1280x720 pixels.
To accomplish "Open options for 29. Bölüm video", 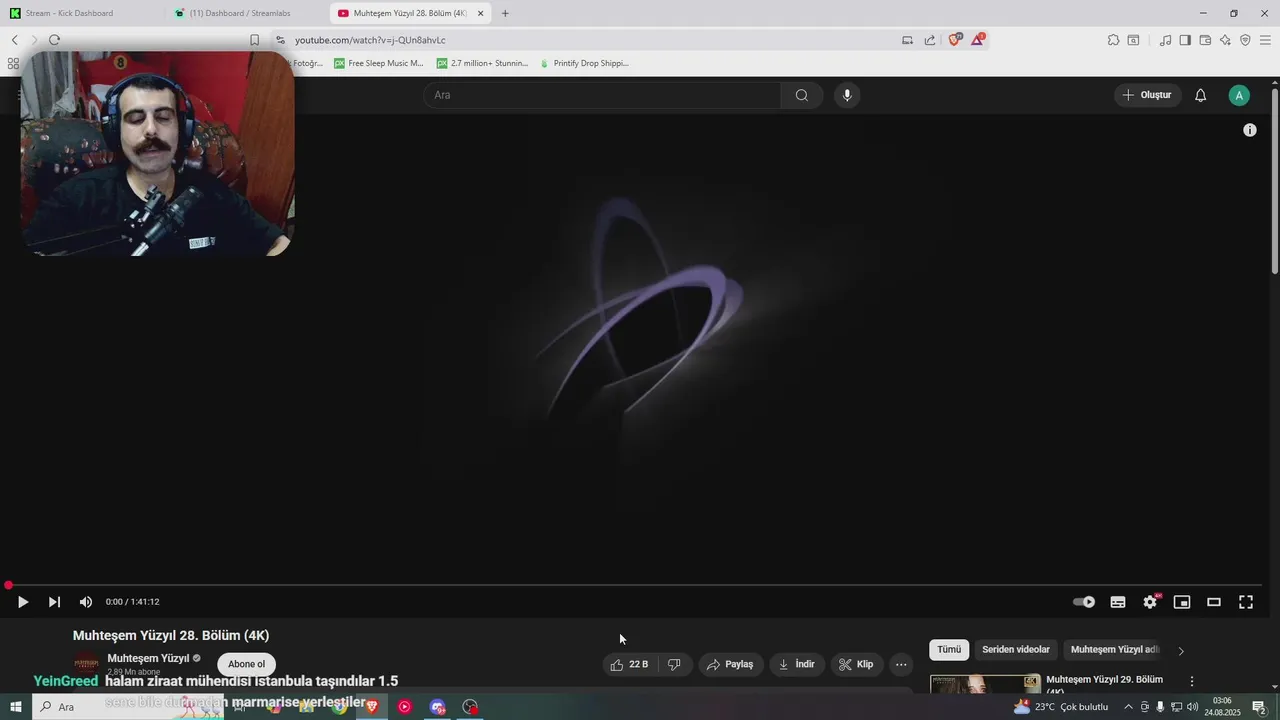I will (1191, 681).
